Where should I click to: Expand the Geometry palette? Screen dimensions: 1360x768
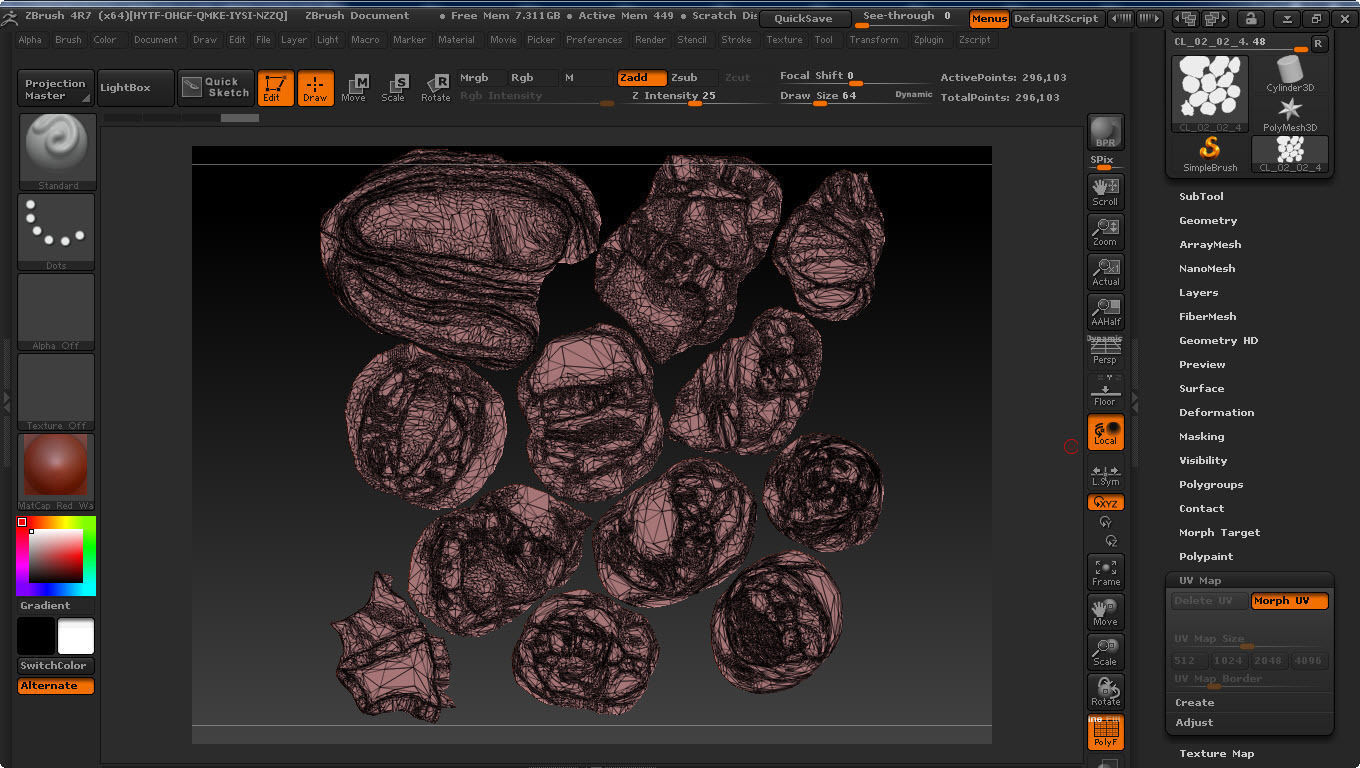[x=1208, y=221]
